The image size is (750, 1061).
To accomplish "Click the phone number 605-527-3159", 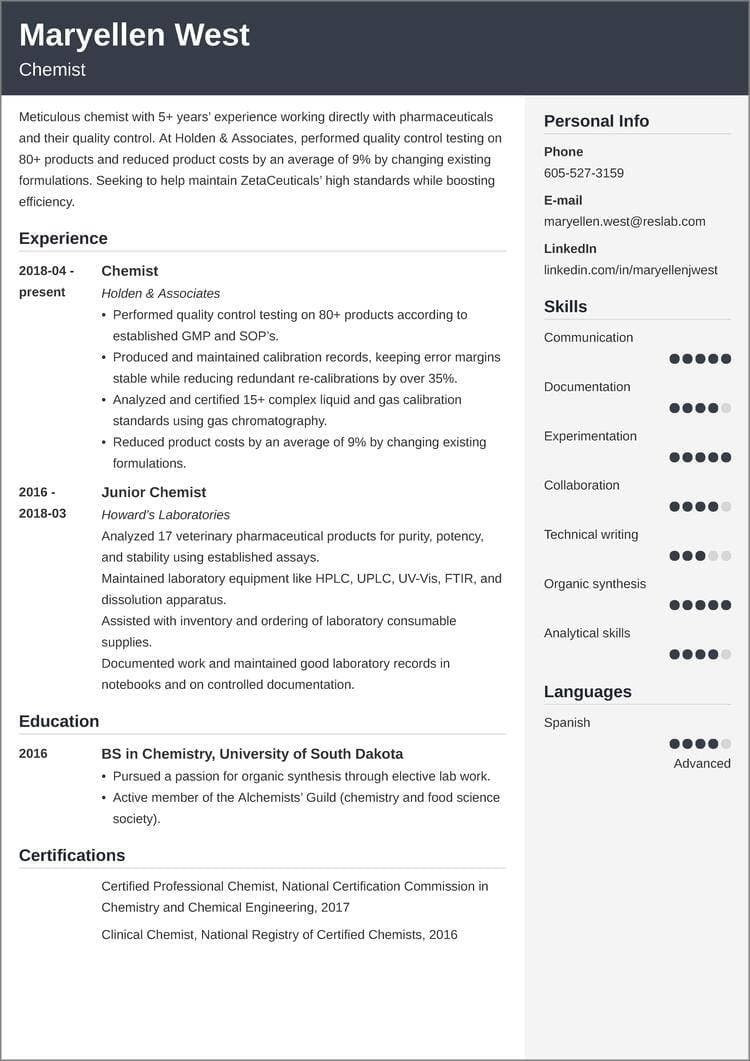I will 583,173.
